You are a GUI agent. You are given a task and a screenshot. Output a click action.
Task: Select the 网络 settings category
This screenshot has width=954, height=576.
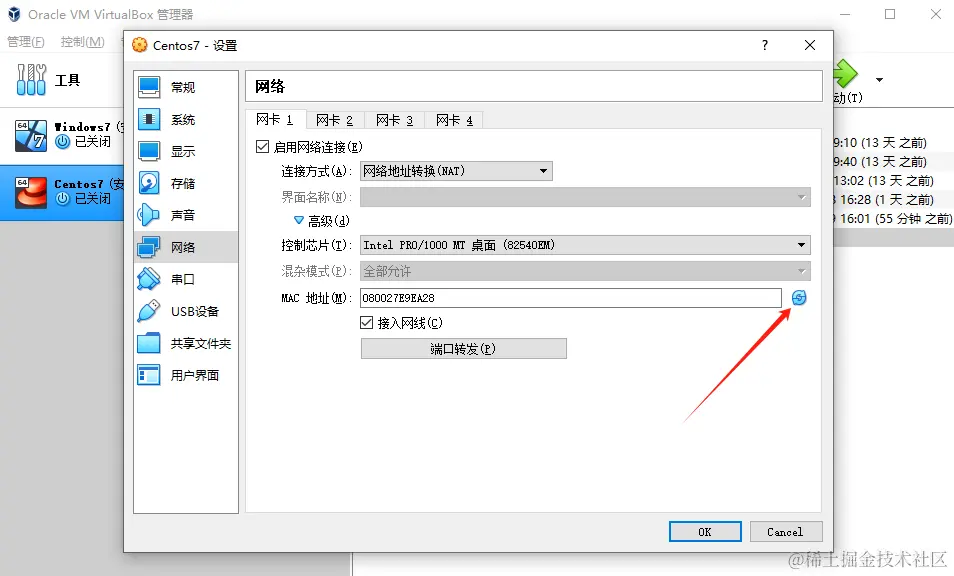pos(186,247)
